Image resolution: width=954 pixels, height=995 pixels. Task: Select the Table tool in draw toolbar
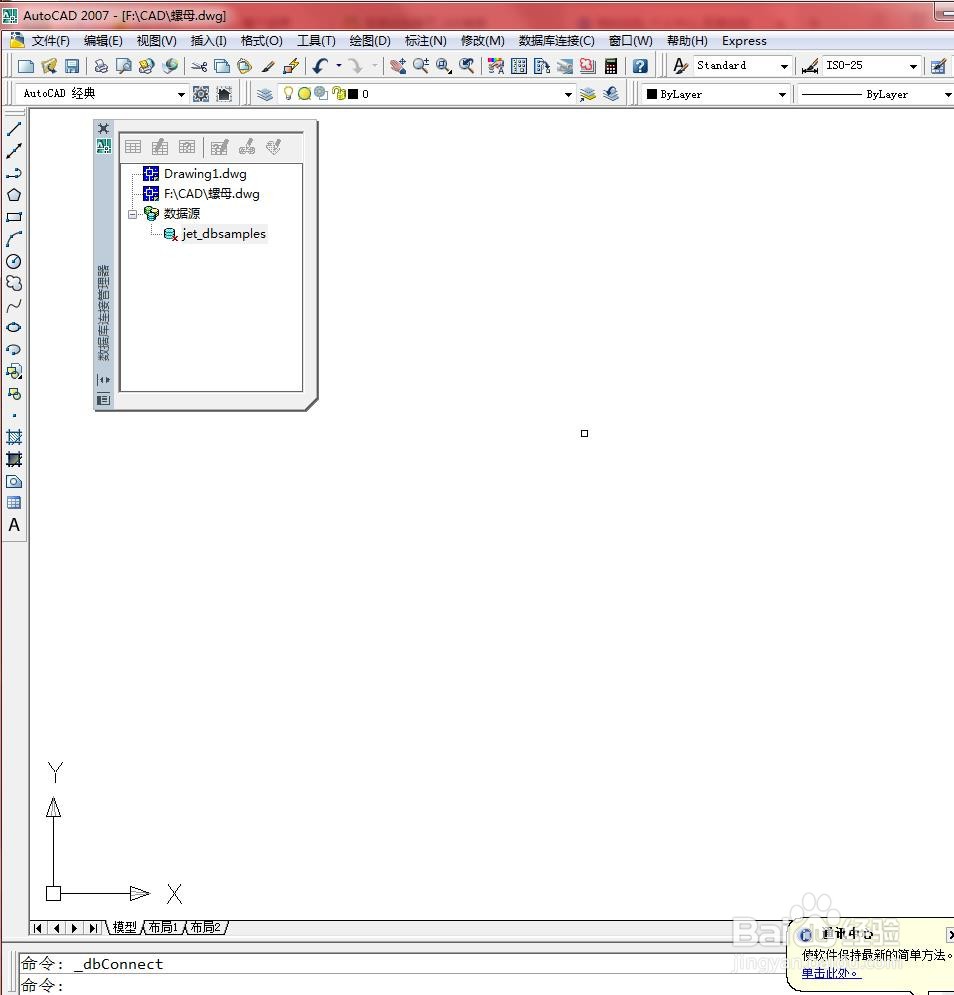[x=14, y=503]
